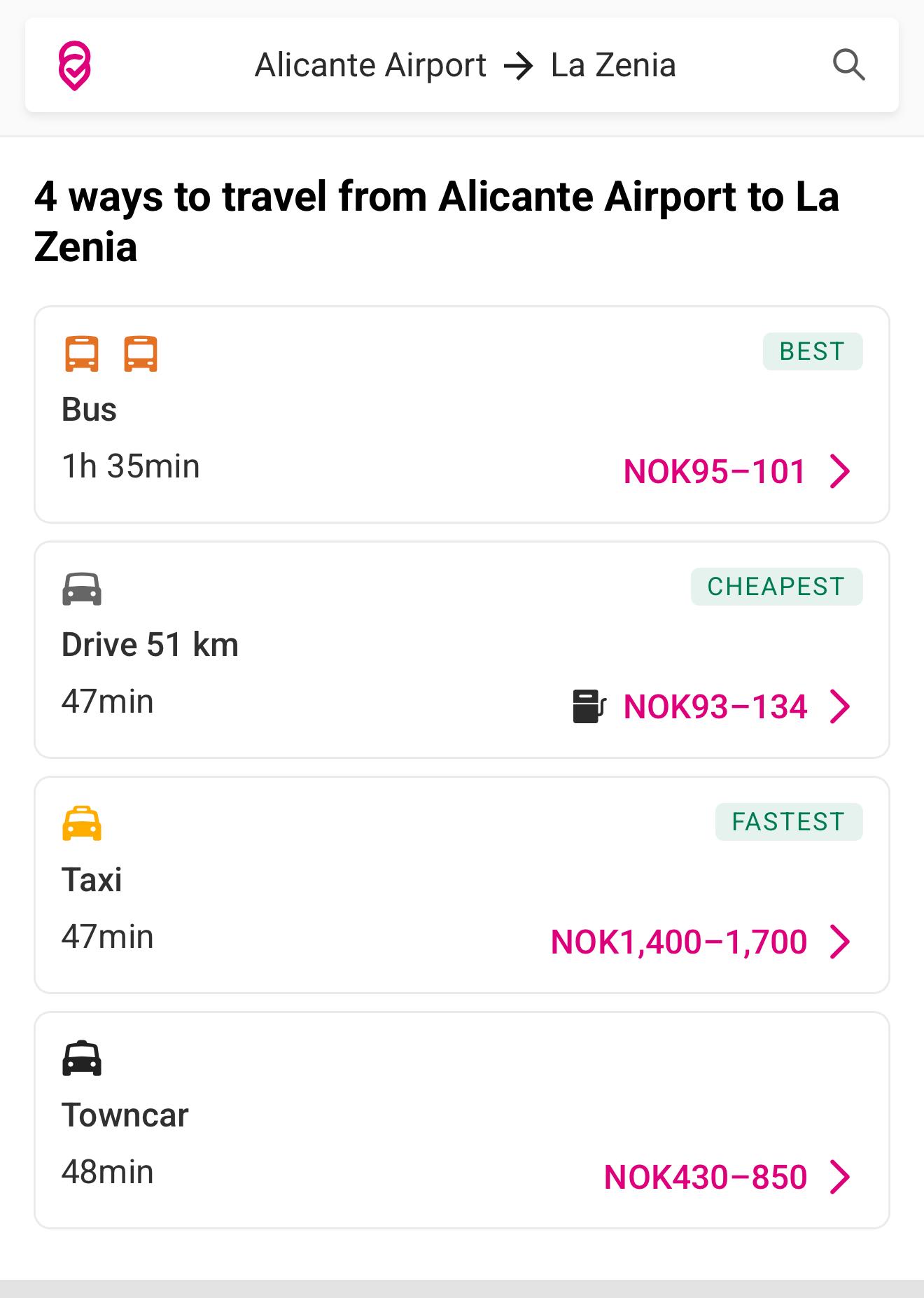The width and height of the screenshot is (924, 1298).
Task: Open the Drive 51 km option card
Action: point(462,650)
